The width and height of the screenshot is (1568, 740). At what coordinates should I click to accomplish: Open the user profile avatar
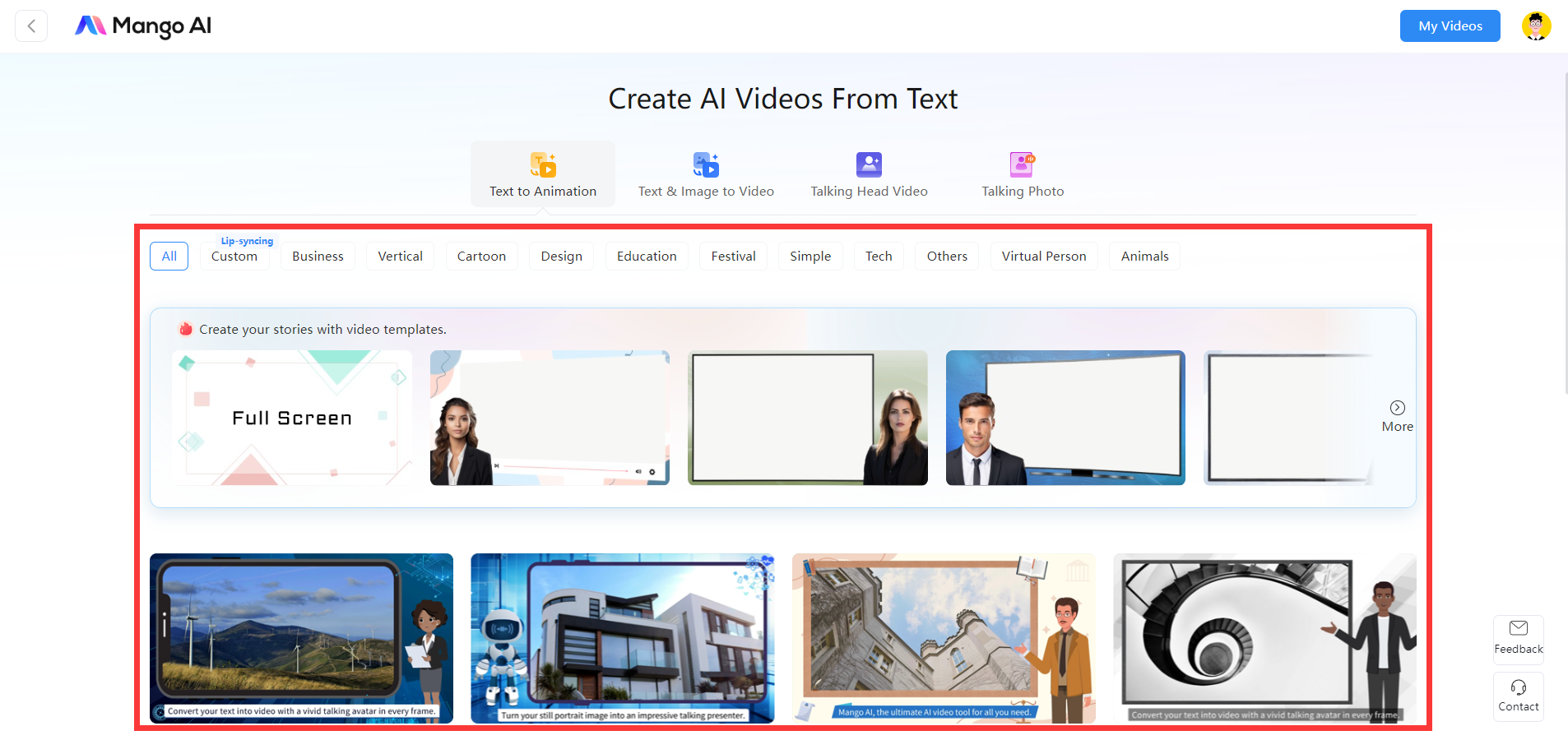[1536, 26]
